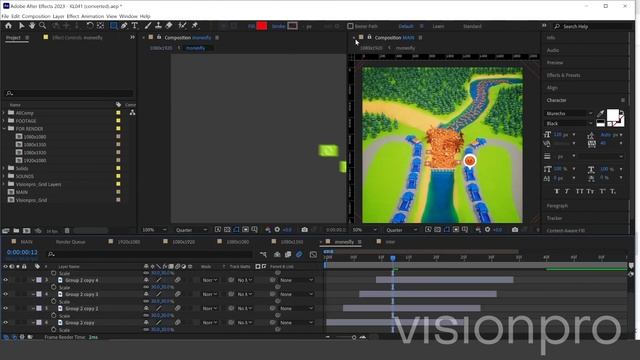Toggle visibility of layer Group 2 copy 4

5,280
